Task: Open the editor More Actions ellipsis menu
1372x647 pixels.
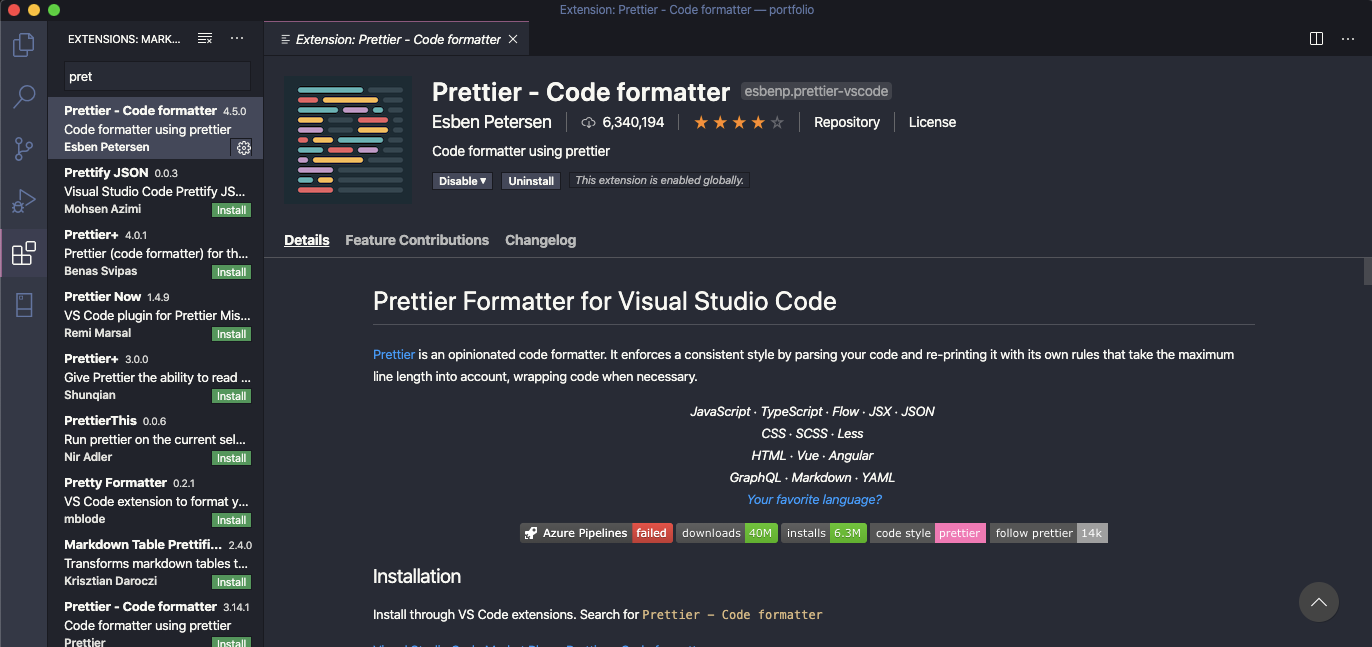Action: tap(1348, 38)
